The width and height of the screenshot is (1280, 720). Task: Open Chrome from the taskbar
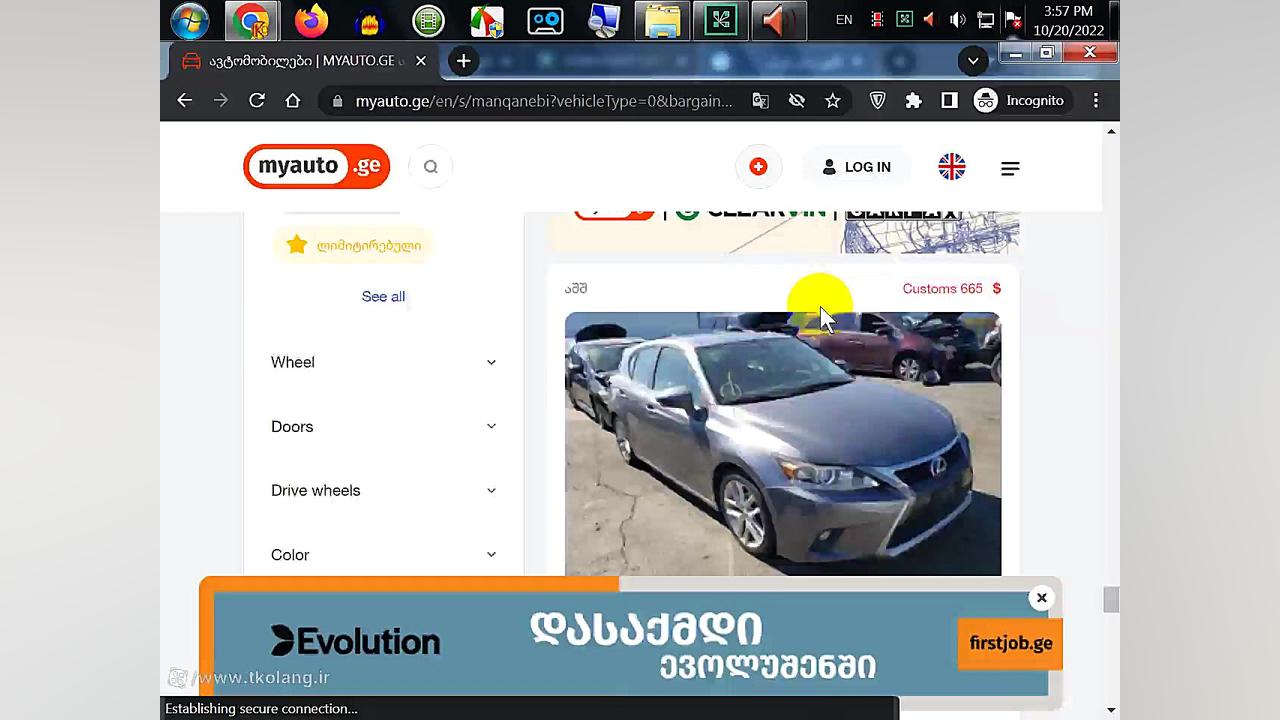pyautogui.click(x=251, y=20)
